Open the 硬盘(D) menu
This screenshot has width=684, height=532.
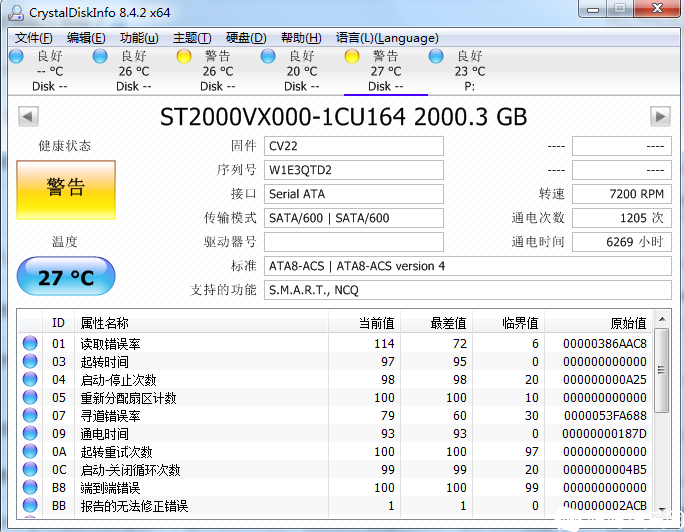pos(246,38)
